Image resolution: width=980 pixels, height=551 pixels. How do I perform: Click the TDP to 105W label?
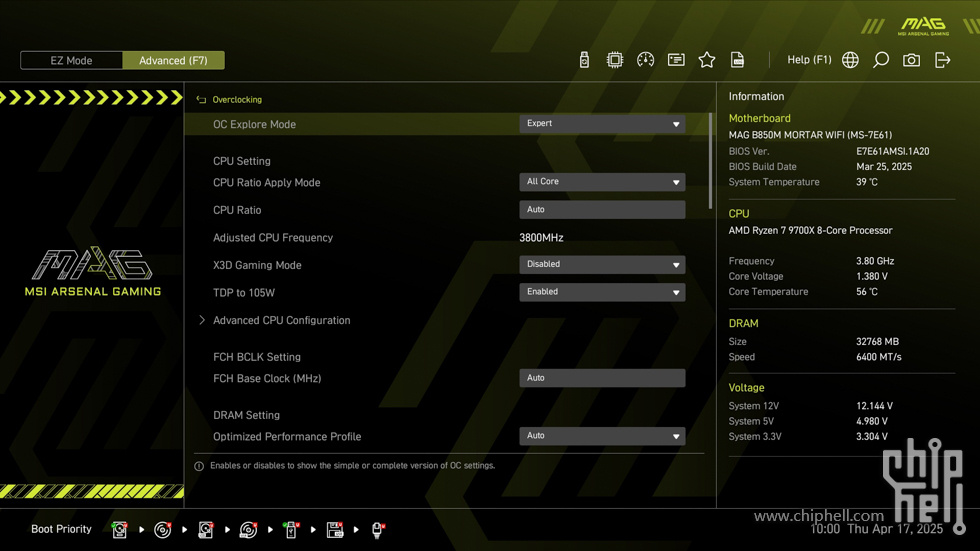coord(244,292)
